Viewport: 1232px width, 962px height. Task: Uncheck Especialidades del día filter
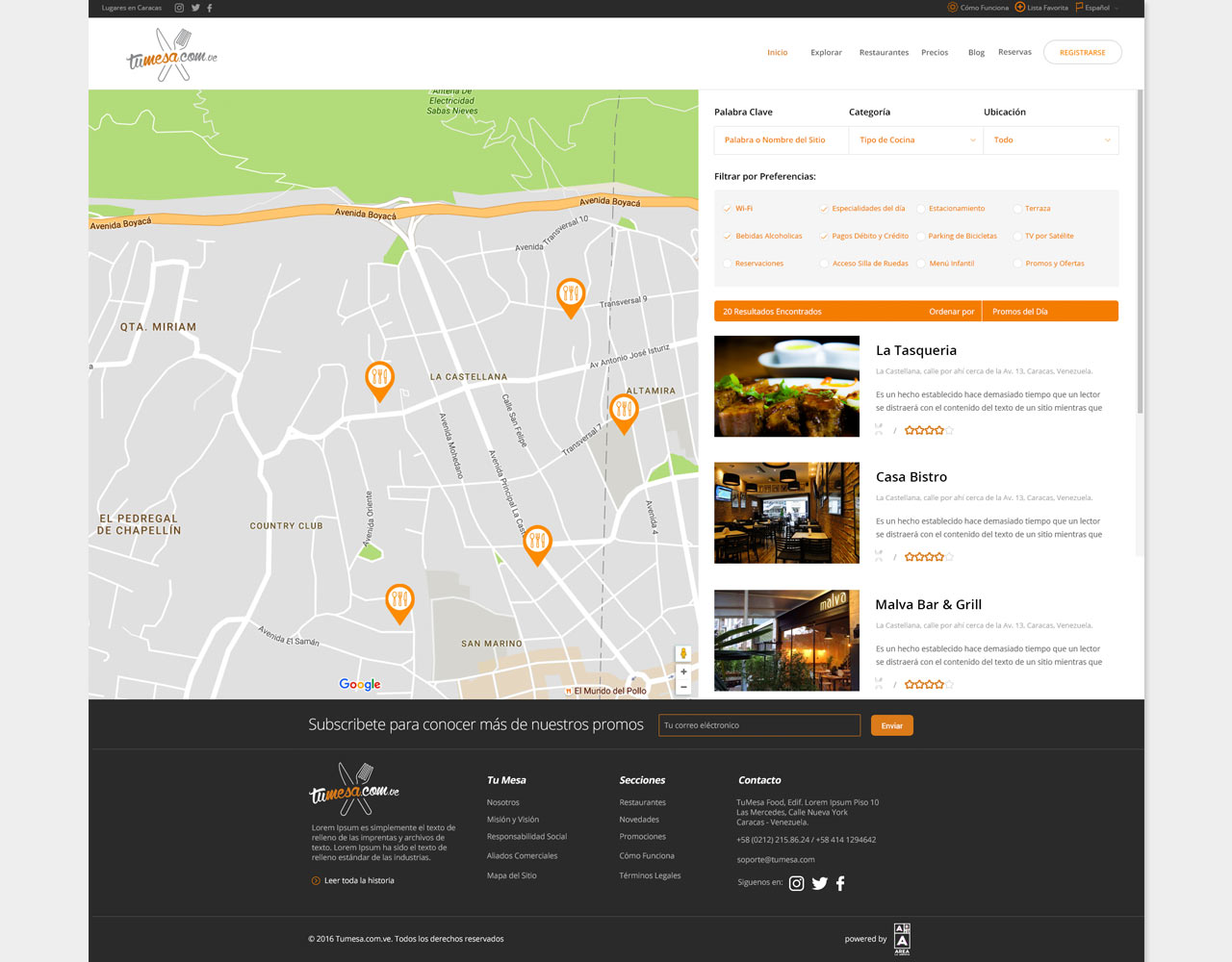824,209
